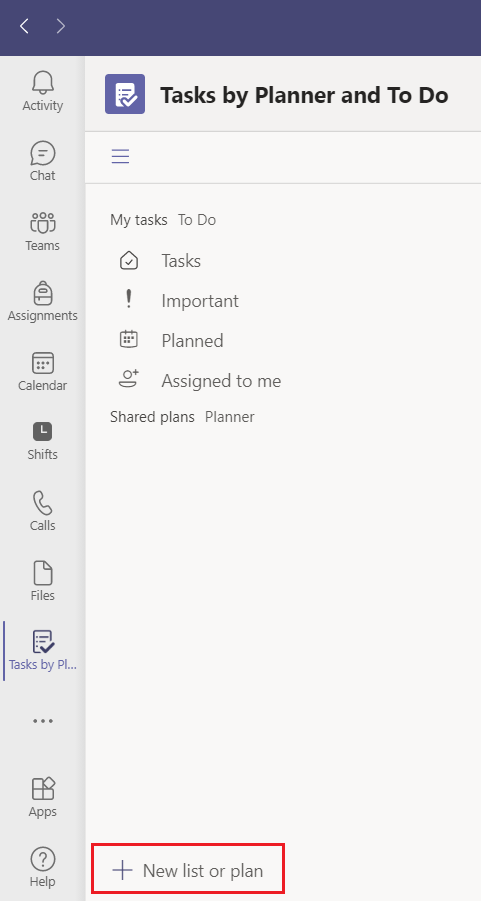Collapse the hamburger menu pane
481x901 pixels.
click(120, 156)
